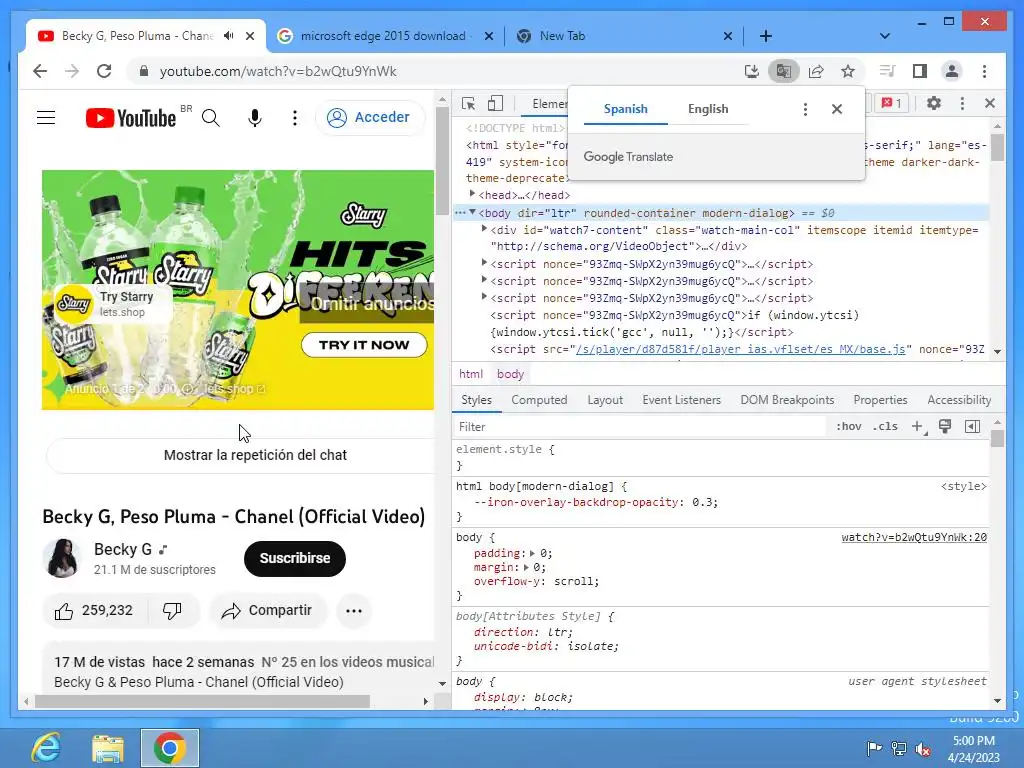Open a new tab with the plus button

pyautogui.click(x=766, y=36)
